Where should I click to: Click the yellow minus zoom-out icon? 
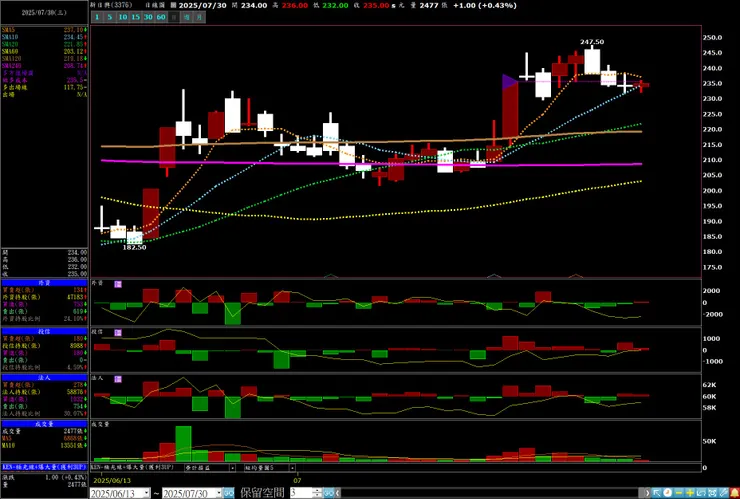click(x=679, y=493)
